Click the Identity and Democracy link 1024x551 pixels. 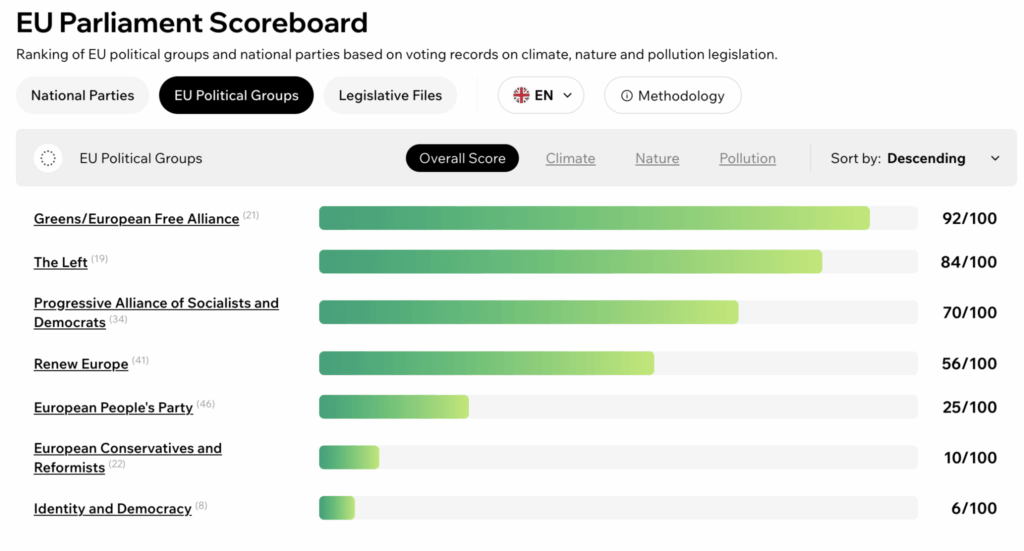tap(112, 509)
